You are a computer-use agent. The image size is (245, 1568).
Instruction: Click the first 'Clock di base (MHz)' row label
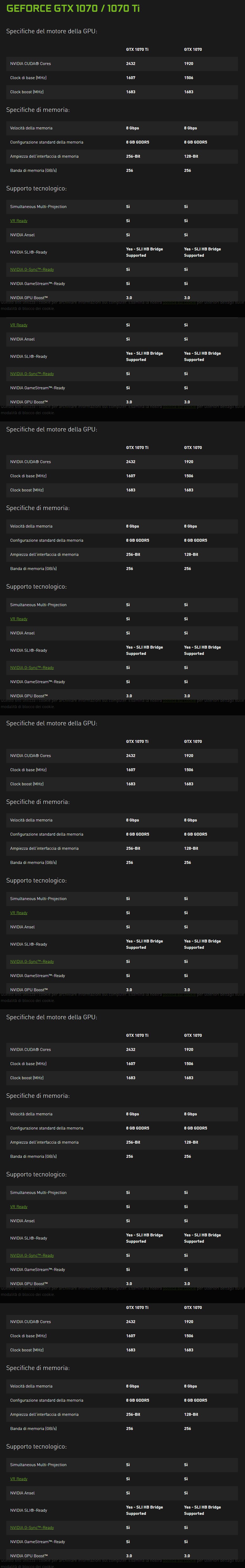pyautogui.click(x=28, y=78)
